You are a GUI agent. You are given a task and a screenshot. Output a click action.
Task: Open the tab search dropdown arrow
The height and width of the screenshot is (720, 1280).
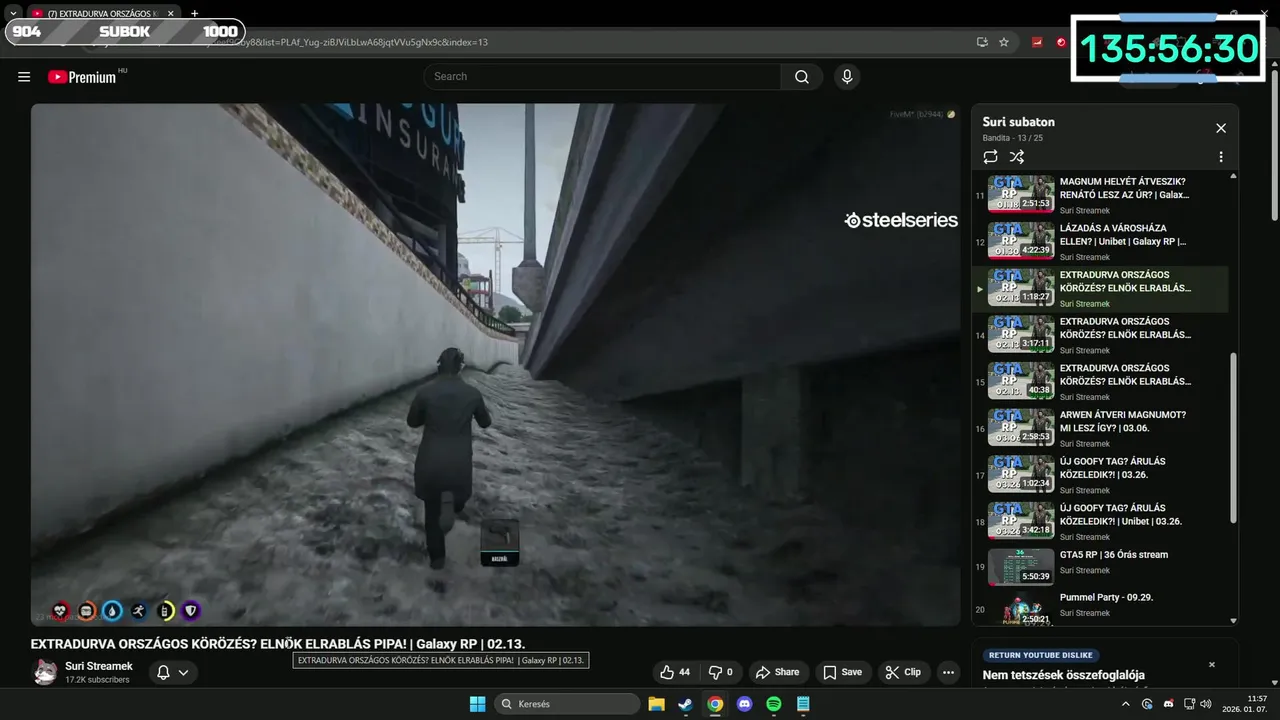click(13, 14)
